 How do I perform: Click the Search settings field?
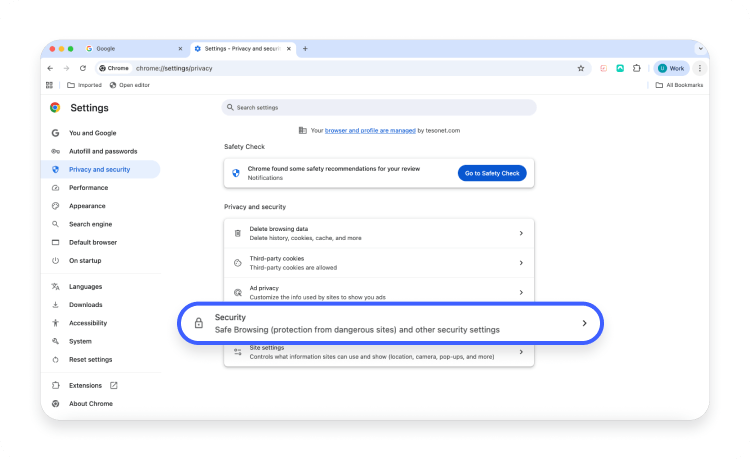click(379, 108)
